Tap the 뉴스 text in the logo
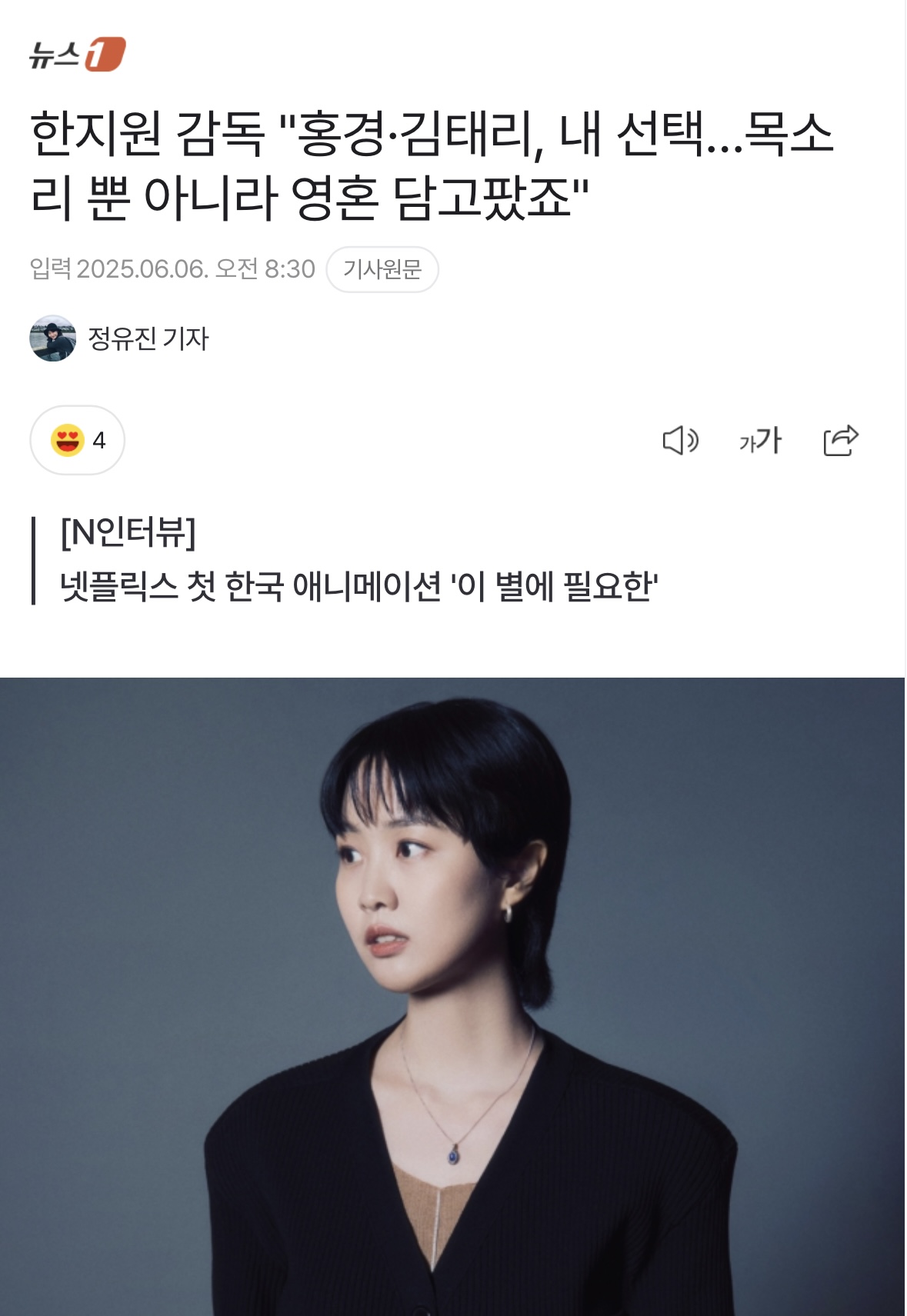907x1316 pixels. pyautogui.click(x=55, y=55)
